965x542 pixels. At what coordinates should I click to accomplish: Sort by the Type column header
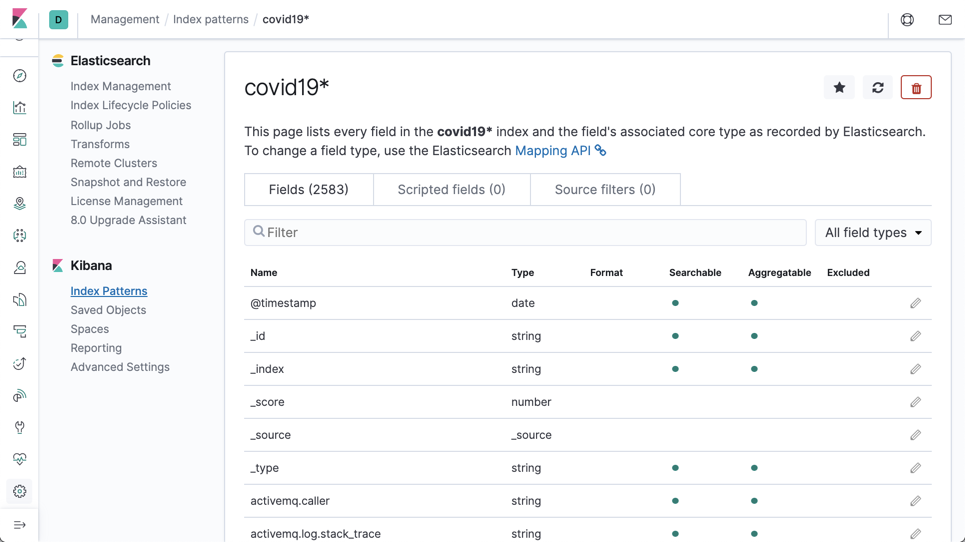click(523, 273)
